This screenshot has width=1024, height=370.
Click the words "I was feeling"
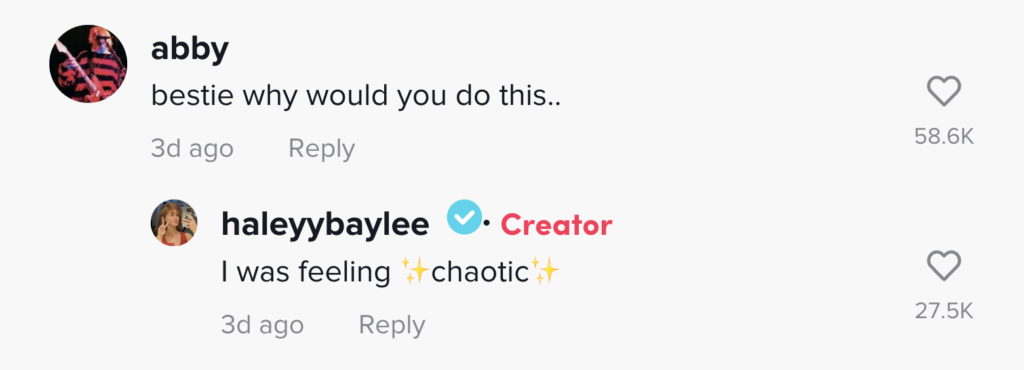pyautogui.click(x=306, y=271)
